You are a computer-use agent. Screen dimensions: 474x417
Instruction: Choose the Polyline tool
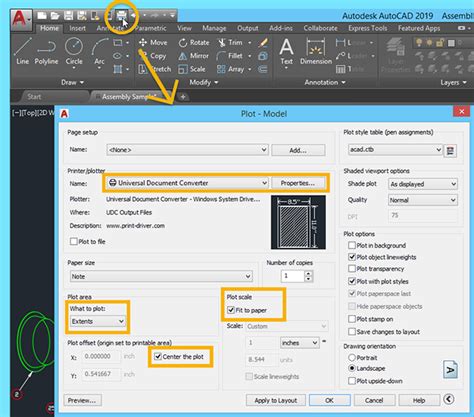point(46,51)
